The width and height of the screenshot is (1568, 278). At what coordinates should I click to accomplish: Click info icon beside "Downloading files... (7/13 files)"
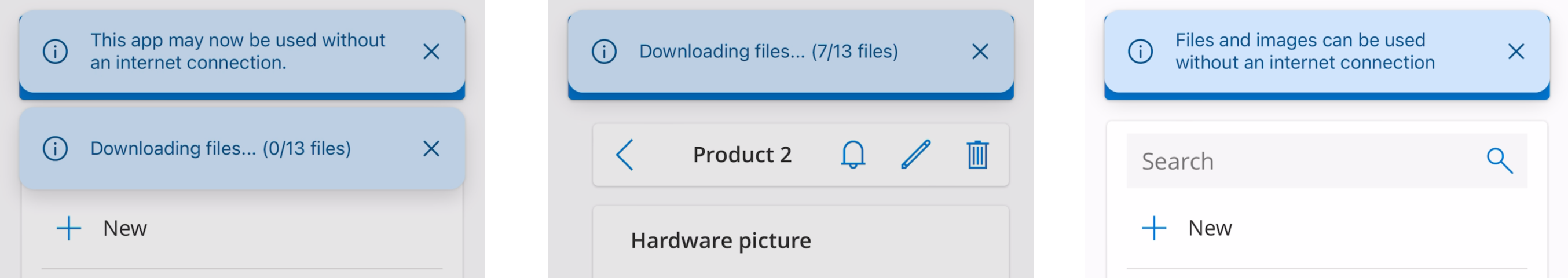pos(604,52)
